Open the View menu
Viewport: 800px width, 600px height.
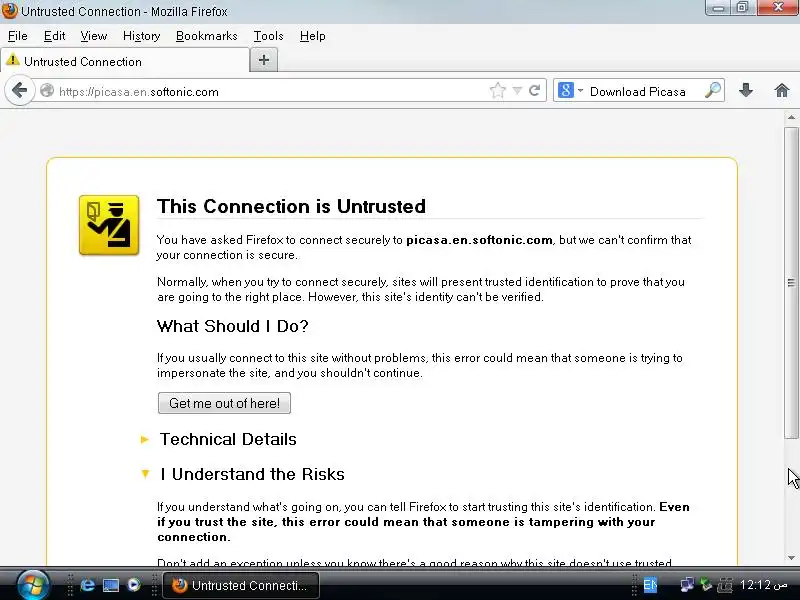pyautogui.click(x=94, y=36)
